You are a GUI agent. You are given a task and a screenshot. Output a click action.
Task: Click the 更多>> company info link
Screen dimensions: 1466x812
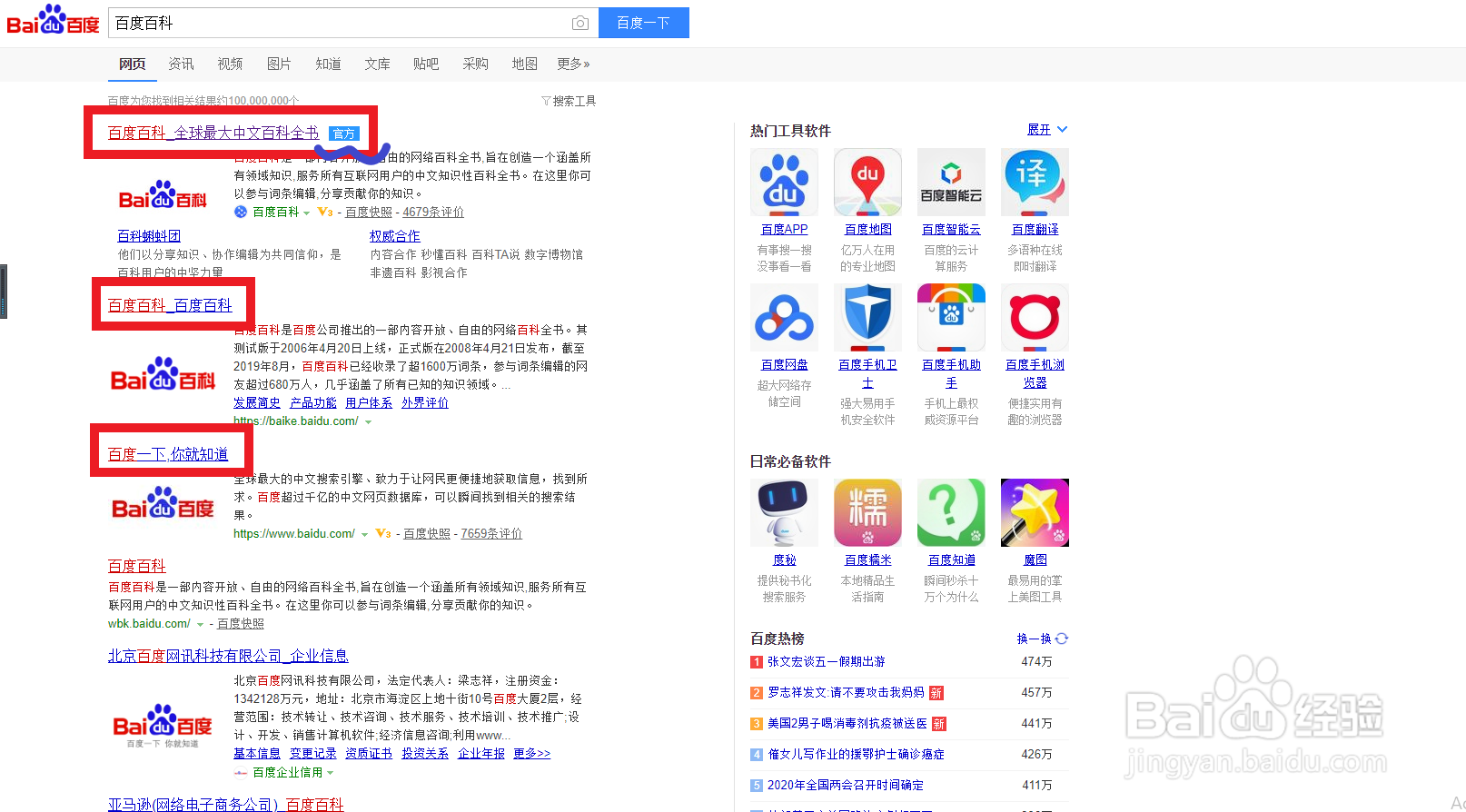coord(532,753)
